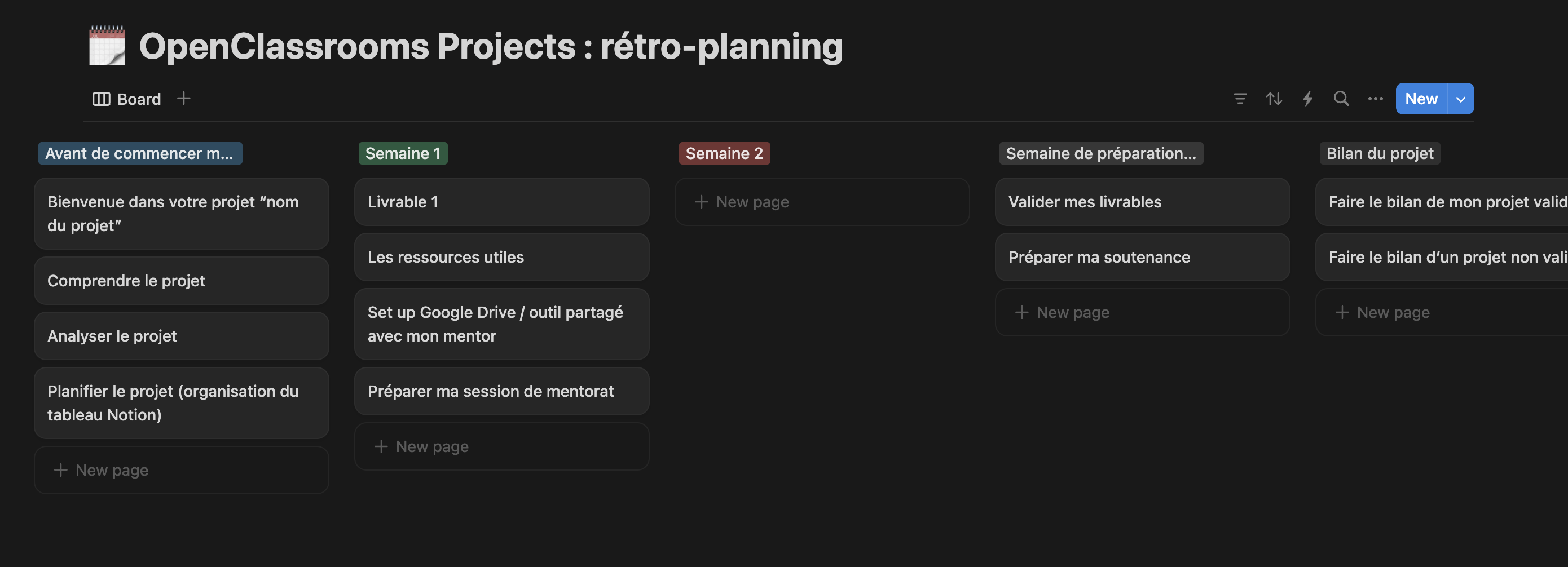1568x567 pixels.
Task: Open the Comprendre le projet card
Action: [x=182, y=281]
